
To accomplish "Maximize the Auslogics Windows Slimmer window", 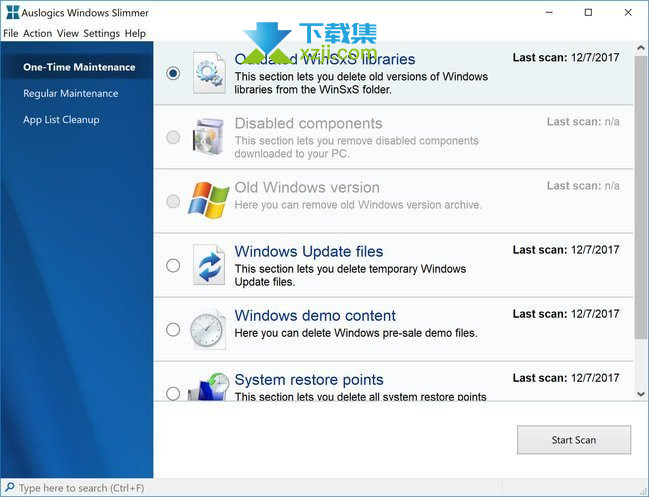I will coord(588,12).
